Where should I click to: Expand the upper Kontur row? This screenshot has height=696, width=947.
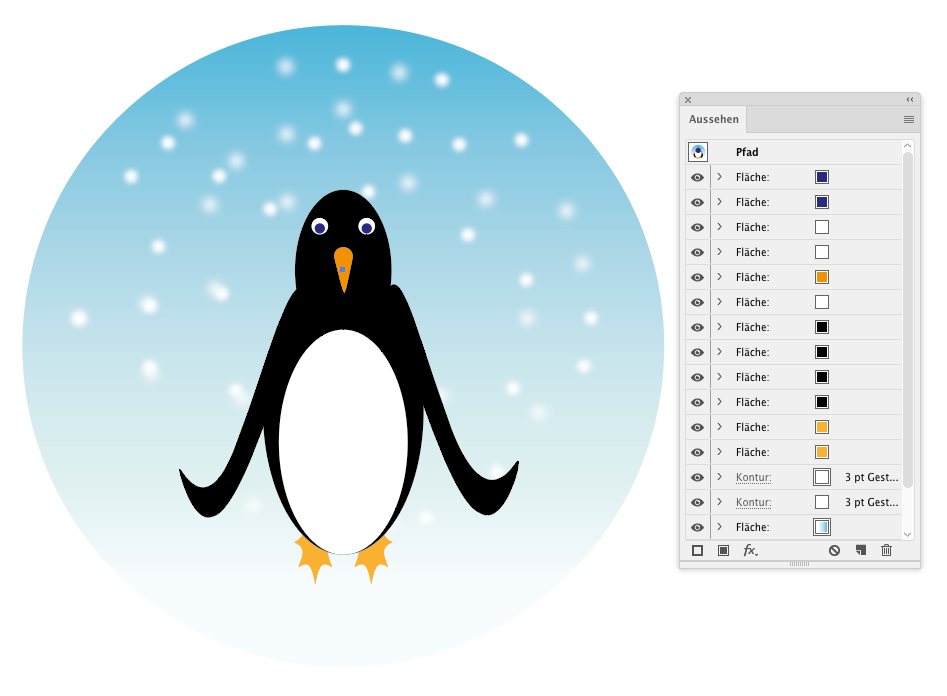click(x=719, y=477)
